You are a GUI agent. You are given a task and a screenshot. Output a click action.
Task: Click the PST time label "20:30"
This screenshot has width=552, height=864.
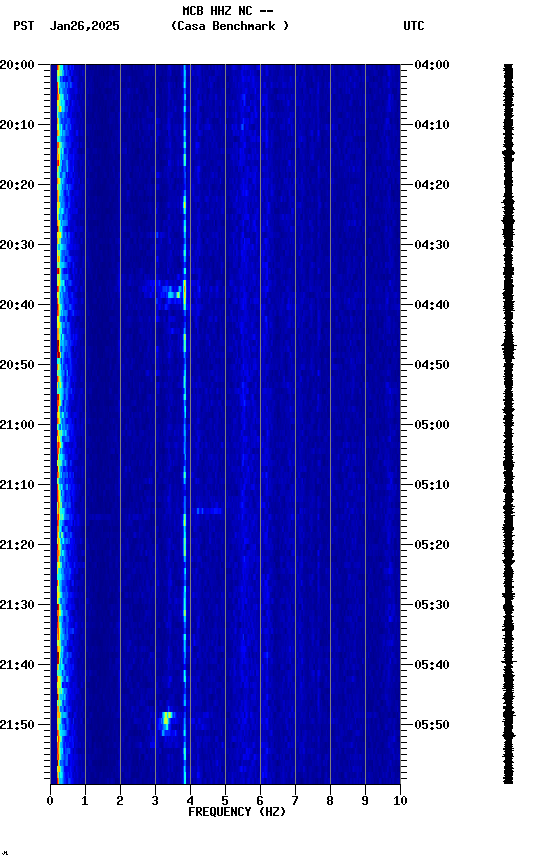(x=17, y=245)
